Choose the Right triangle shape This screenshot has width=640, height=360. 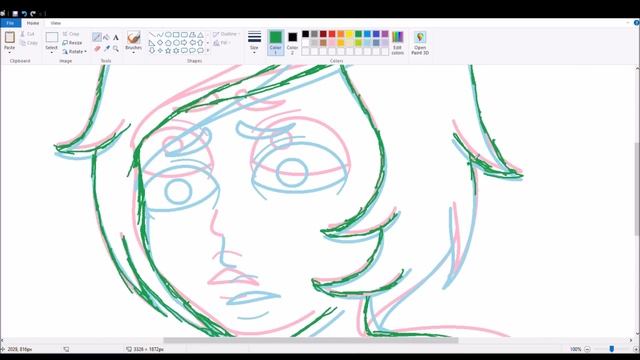click(152, 43)
